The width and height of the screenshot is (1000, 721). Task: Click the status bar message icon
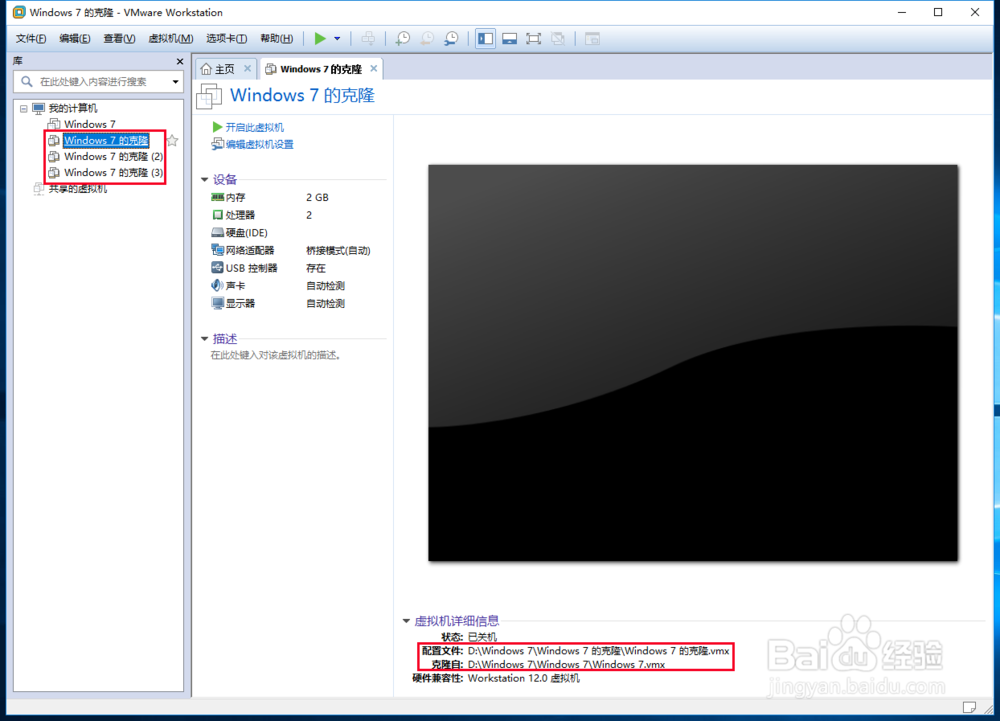pos(969,707)
